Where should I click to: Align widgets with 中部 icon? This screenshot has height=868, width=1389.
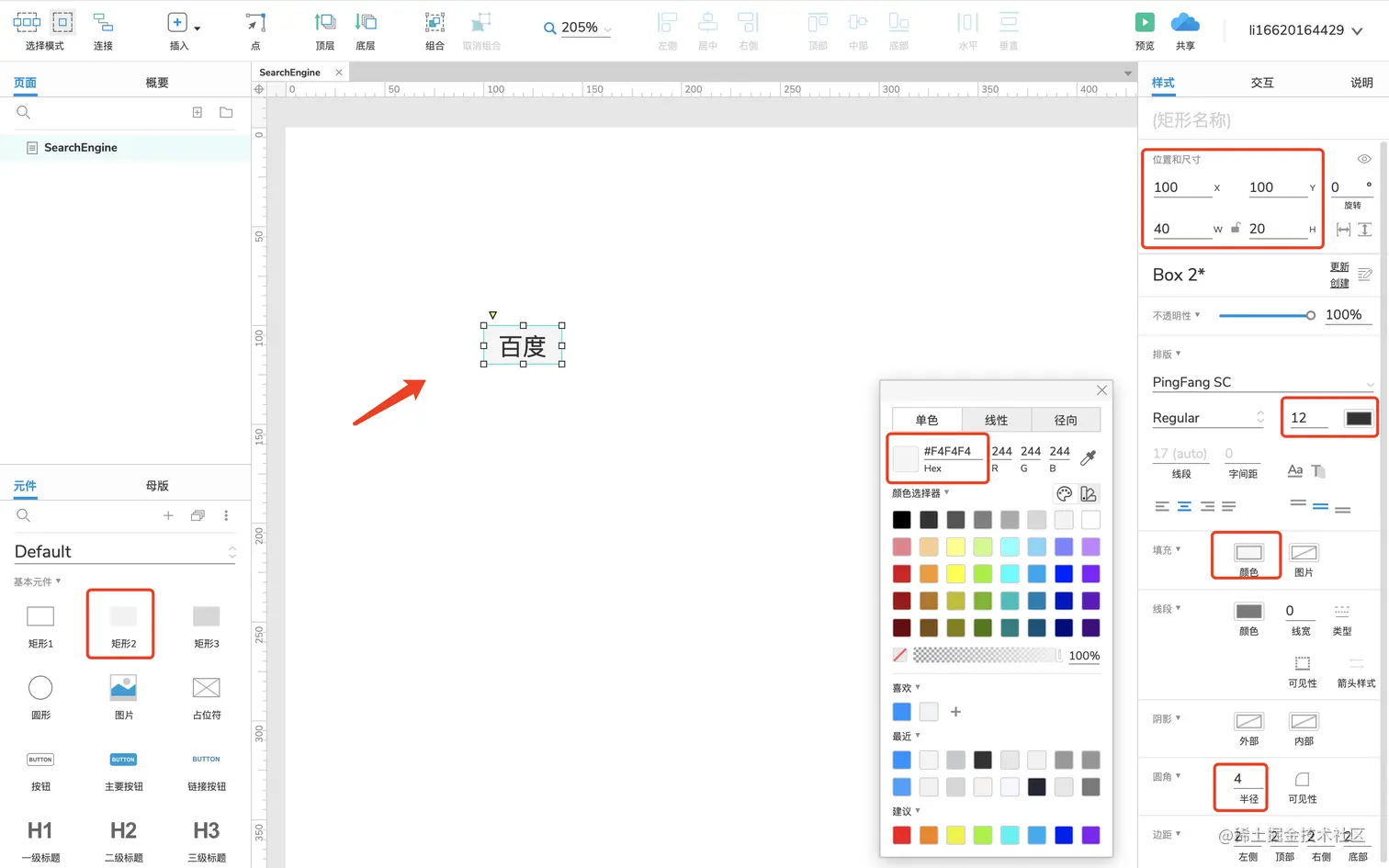click(x=858, y=23)
